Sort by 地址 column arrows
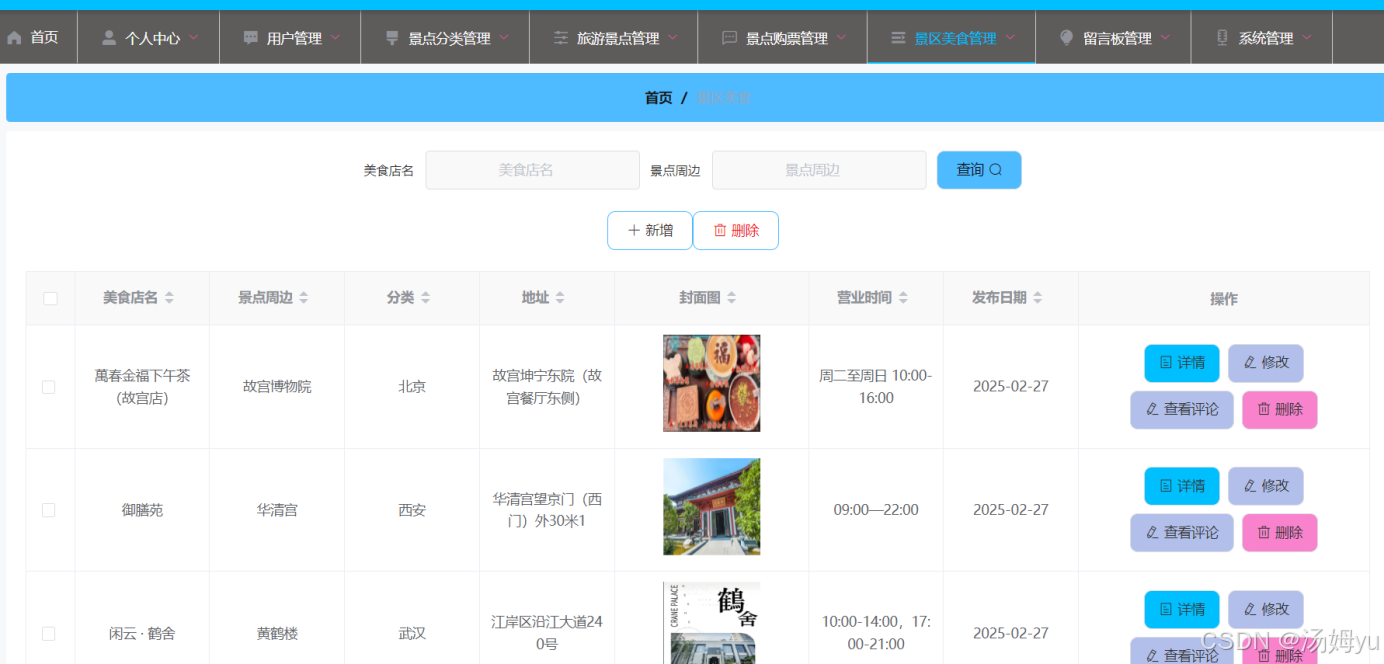The height and width of the screenshot is (664, 1384). point(560,298)
